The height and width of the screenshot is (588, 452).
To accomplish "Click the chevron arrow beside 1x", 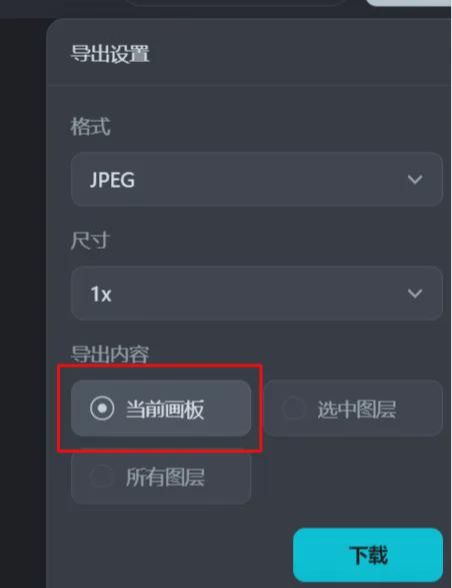I will pos(415,293).
